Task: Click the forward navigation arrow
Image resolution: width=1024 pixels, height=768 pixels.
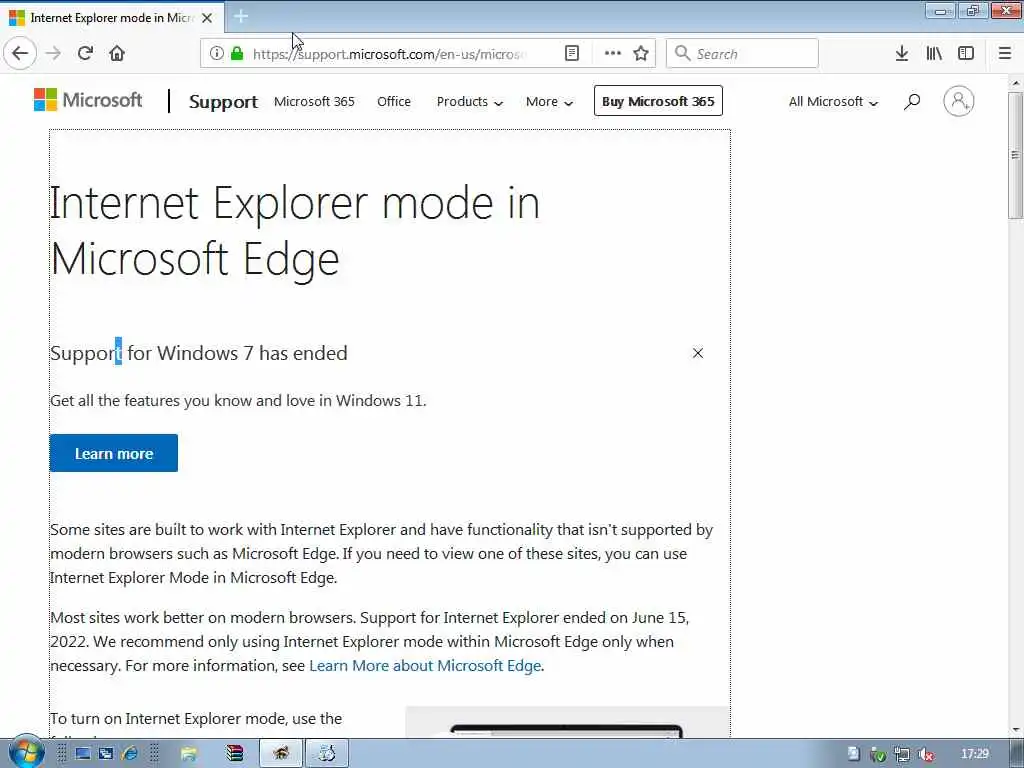Action: point(53,54)
